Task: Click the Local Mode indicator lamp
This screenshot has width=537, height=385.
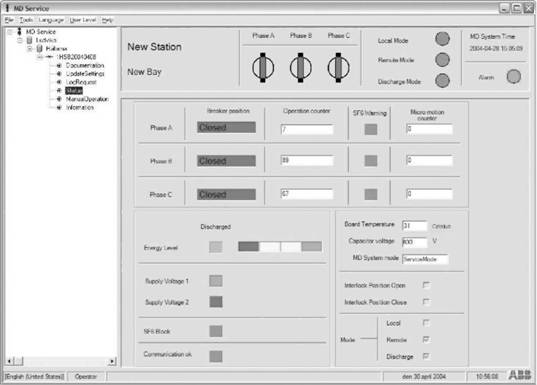Action: tap(442, 39)
